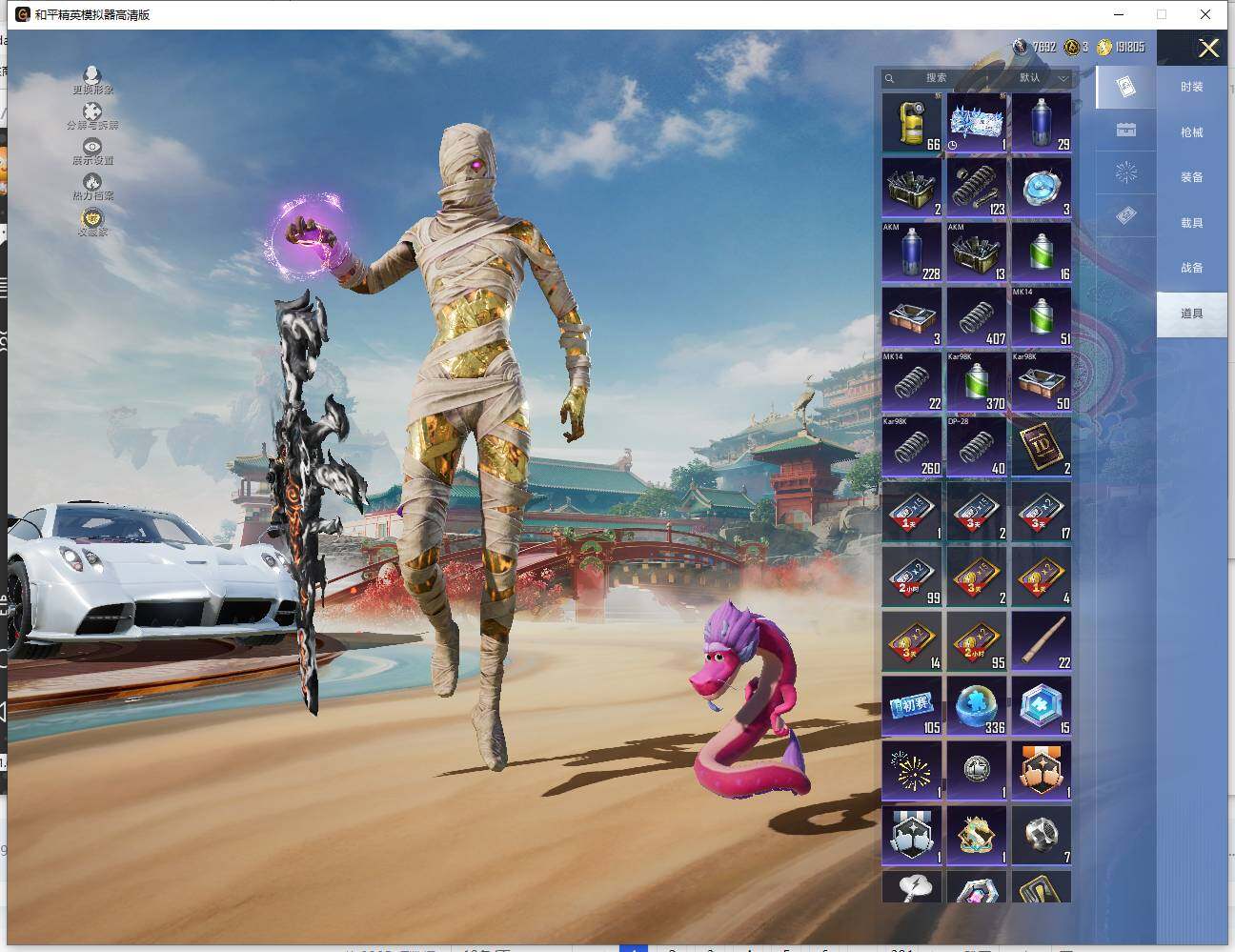Open the 热力档案 flame icon

[x=92, y=187]
